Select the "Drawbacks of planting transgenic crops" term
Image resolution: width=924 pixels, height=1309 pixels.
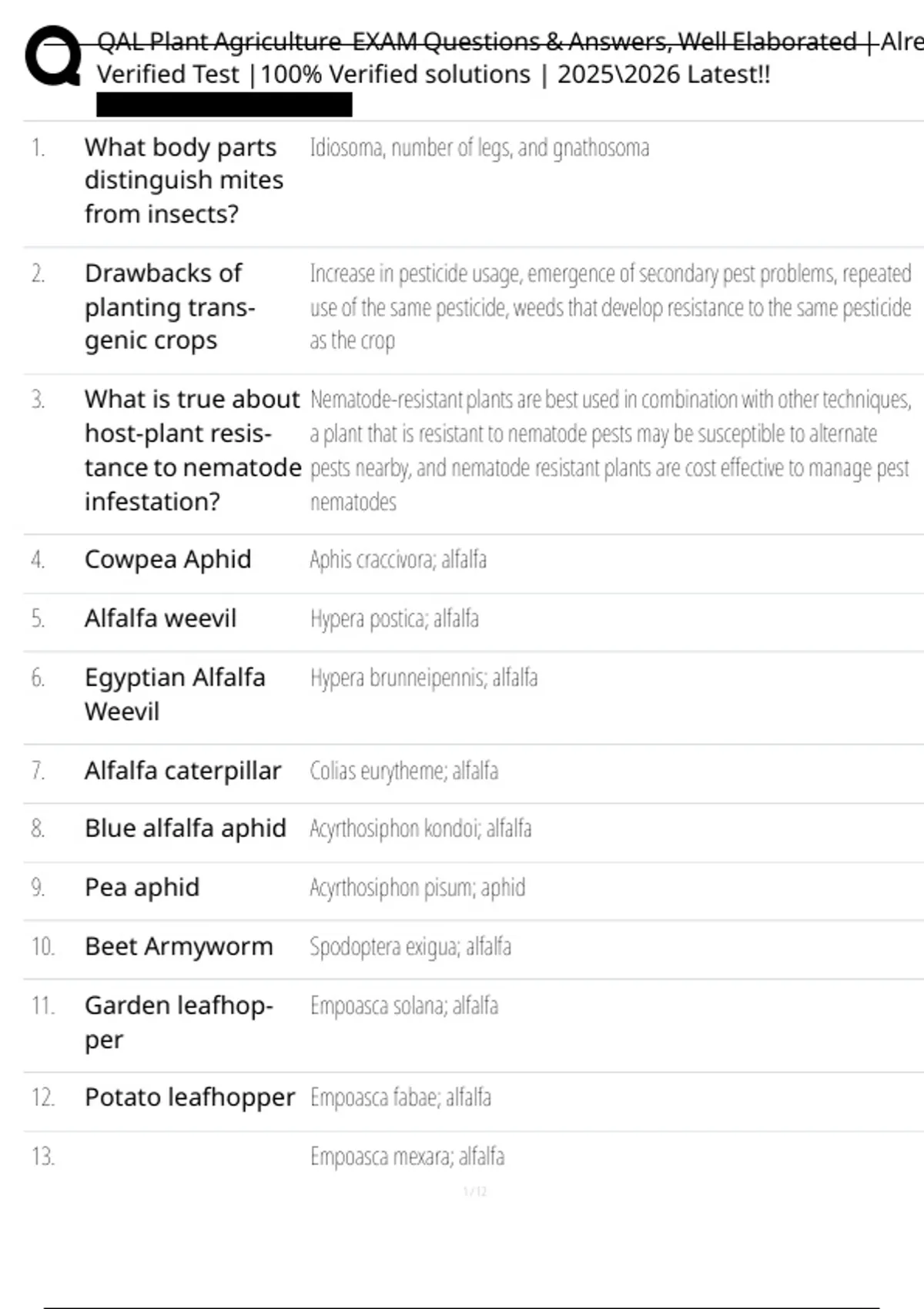(x=169, y=306)
